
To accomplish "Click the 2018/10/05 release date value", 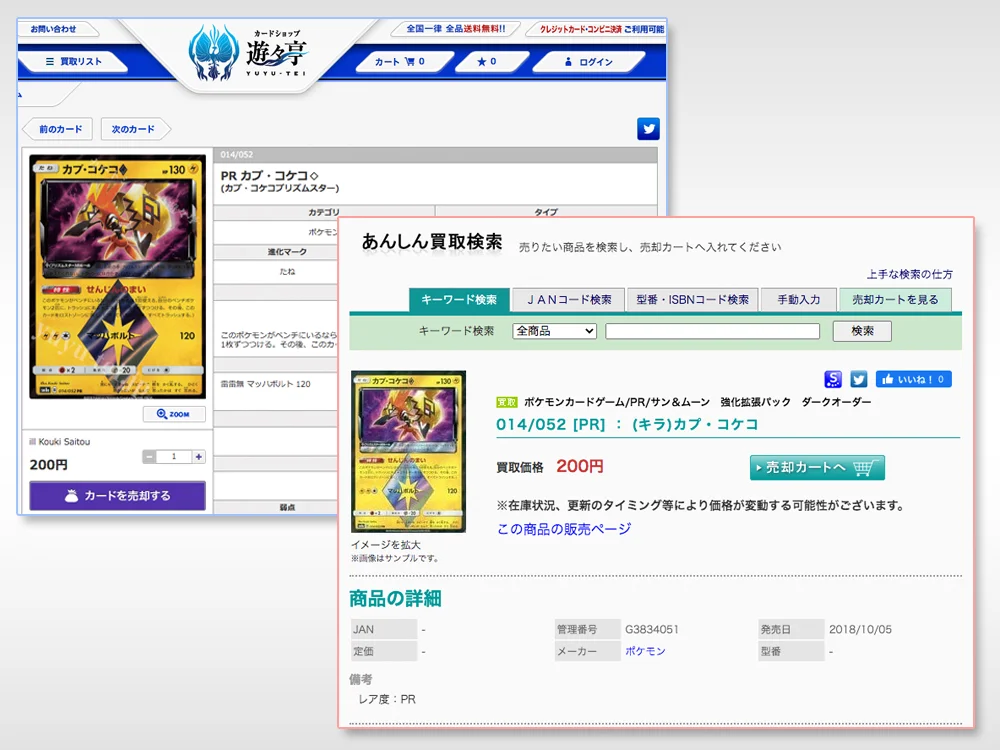I will (860, 629).
